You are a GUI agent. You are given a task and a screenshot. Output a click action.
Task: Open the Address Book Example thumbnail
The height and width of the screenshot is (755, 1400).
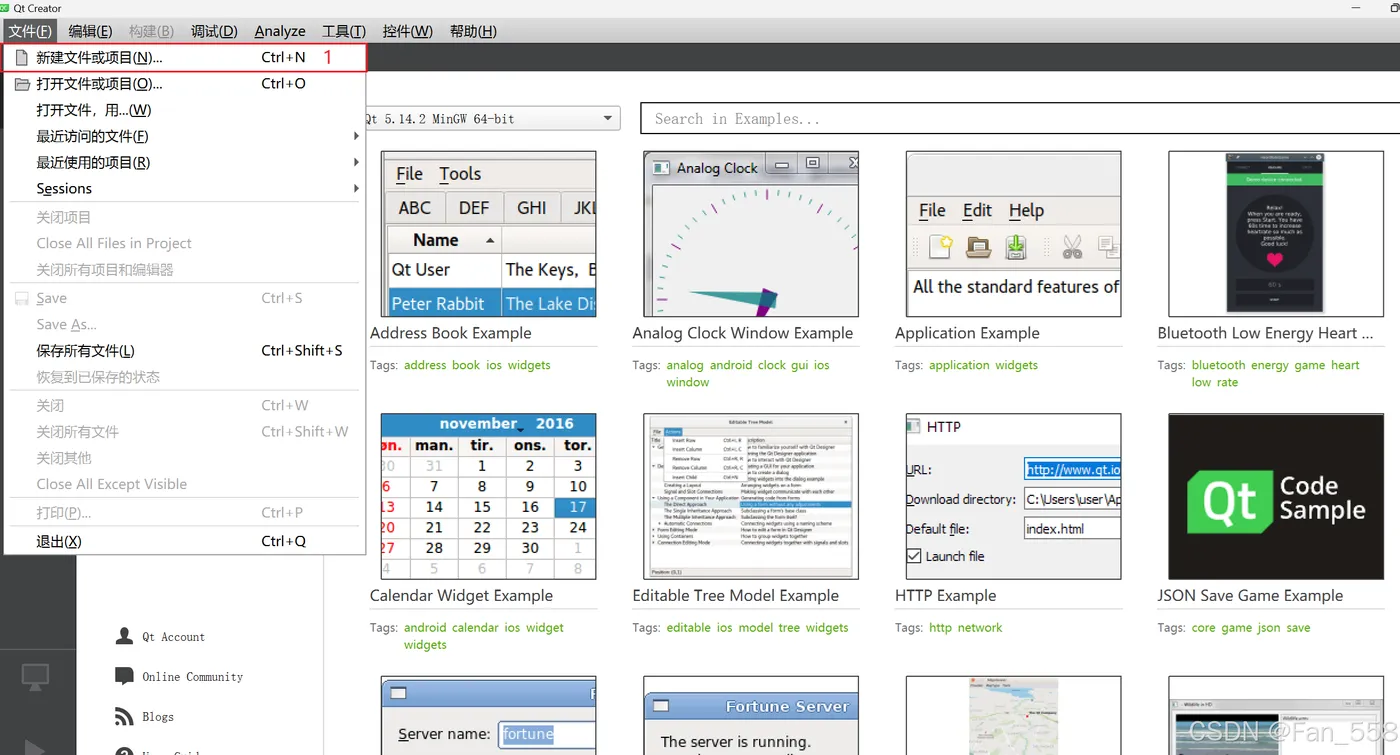[489, 234]
